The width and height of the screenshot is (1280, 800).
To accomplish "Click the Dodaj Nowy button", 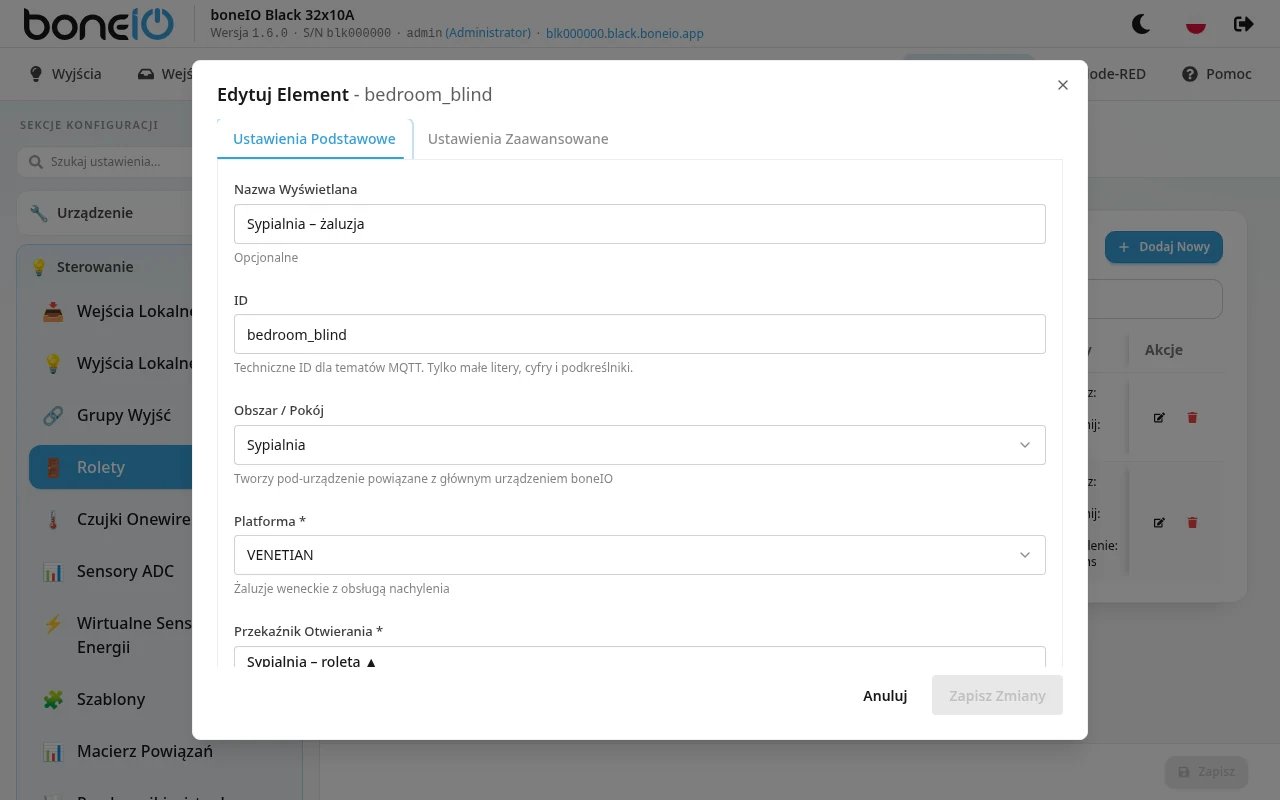I will click(1163, 247).
